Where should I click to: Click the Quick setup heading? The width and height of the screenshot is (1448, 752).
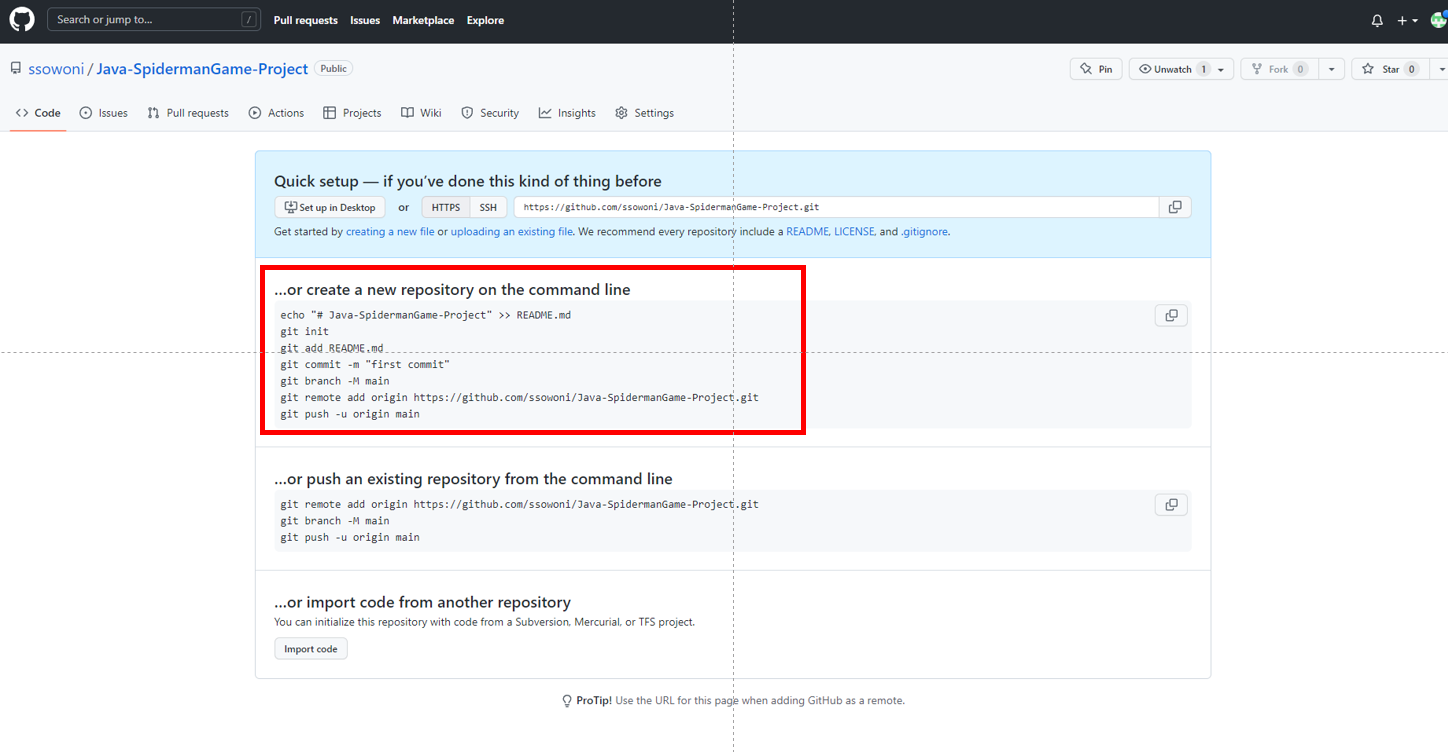[468, 181]
